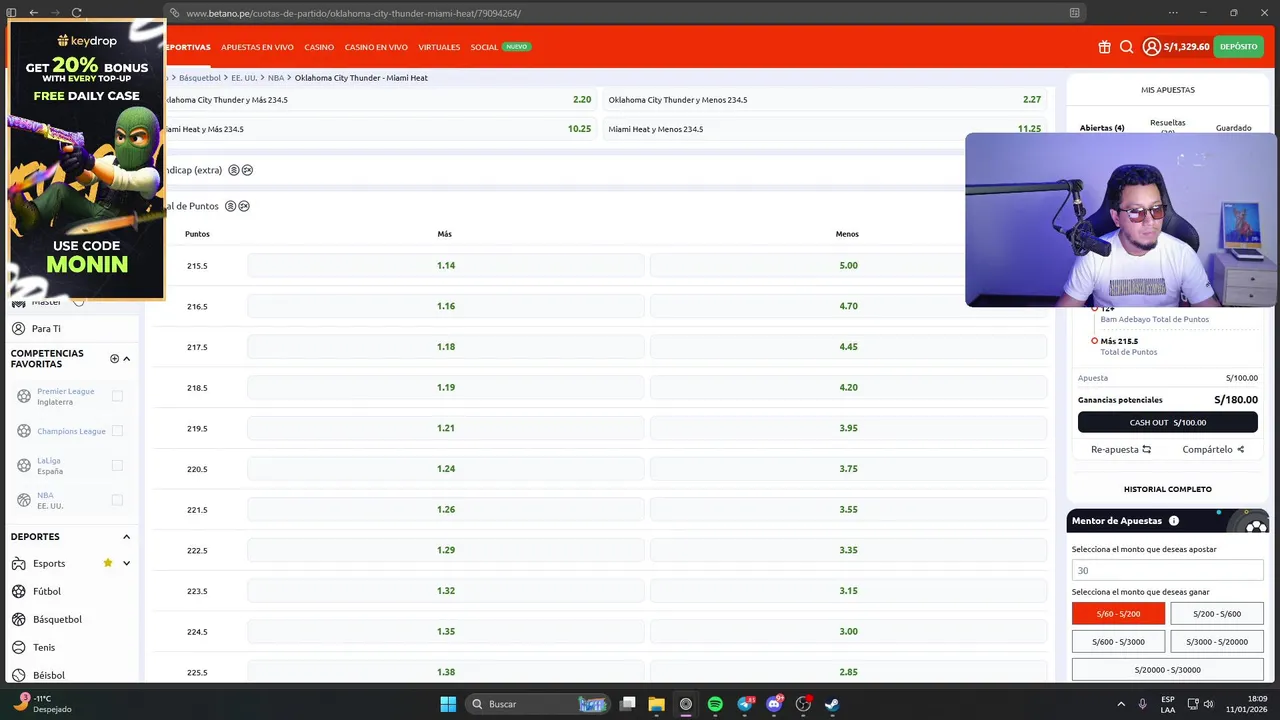Bet on Más 215.5 at 1.14
The image size is (1280, 720).
pyautogui.click(x=446, y=266)
